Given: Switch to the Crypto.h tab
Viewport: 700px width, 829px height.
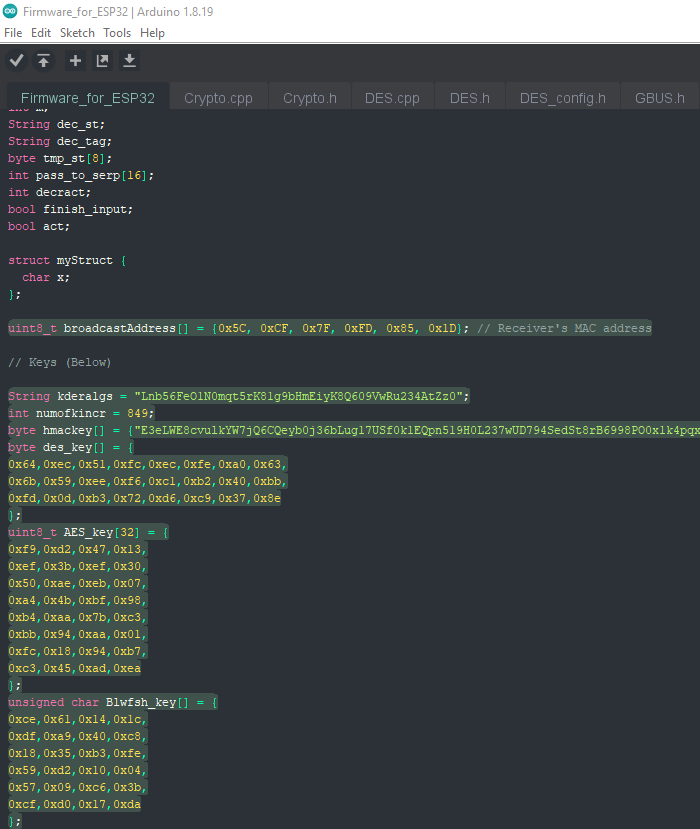Looking at the screenshot, I should pos(310,98).
